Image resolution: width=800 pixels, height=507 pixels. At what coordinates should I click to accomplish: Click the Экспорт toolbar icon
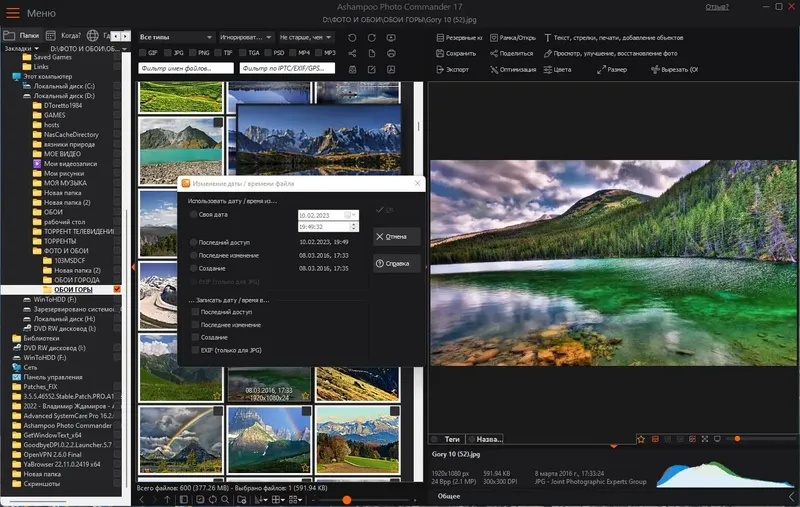point(441,70)
